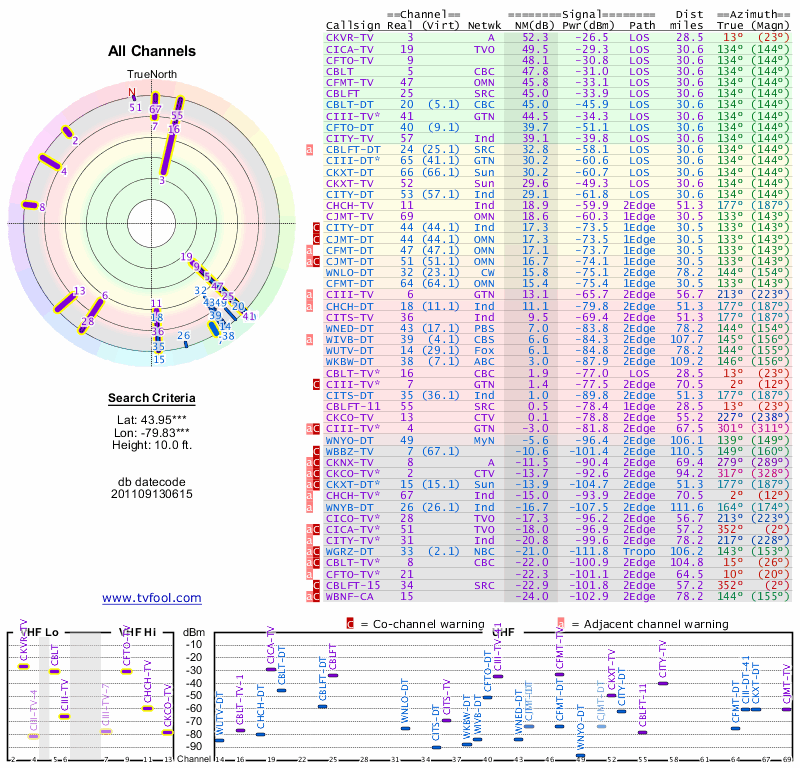Click the 'Netwk' column header

[x=484, y=26]
